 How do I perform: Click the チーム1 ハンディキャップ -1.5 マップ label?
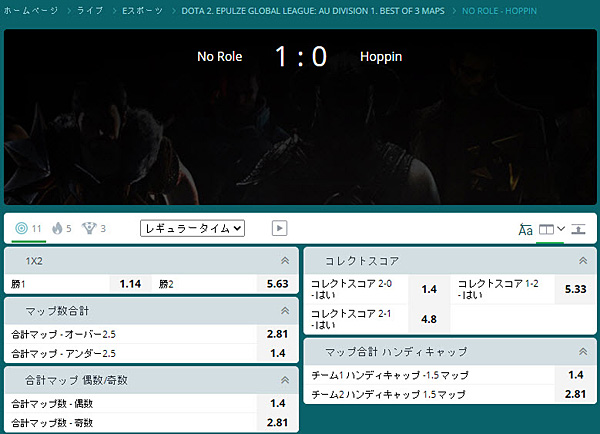click(390, 375)
